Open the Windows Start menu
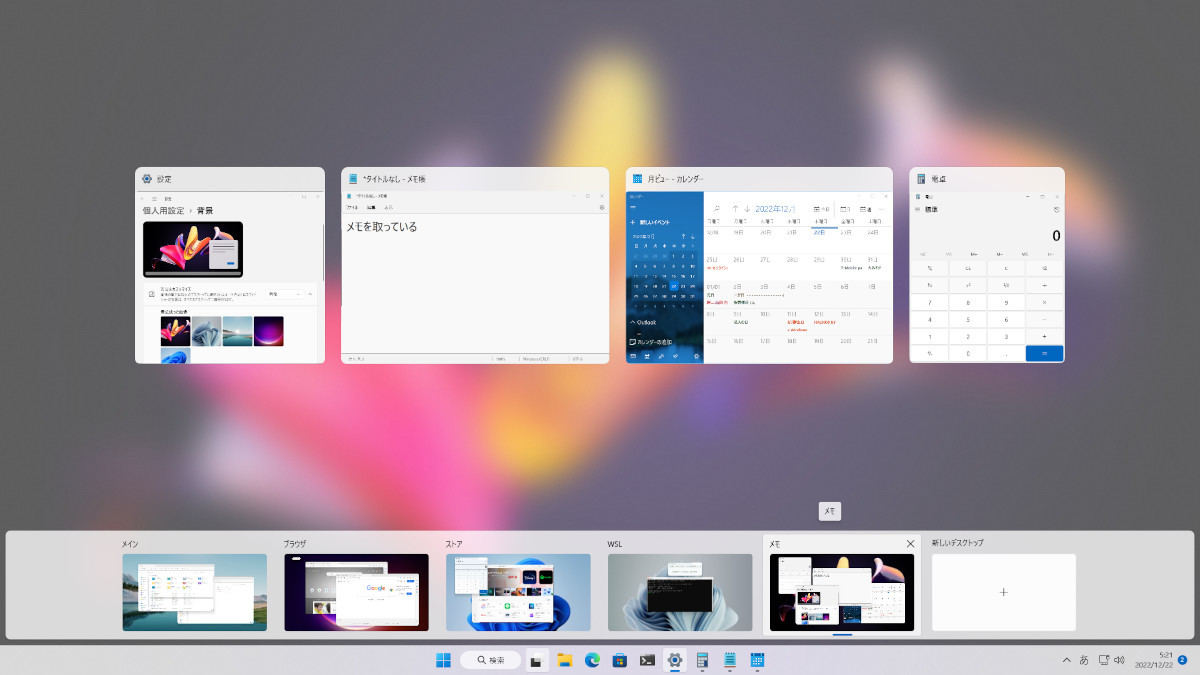Image resolution: width=1200 pixels, height=675 pixels. point(443,660)
